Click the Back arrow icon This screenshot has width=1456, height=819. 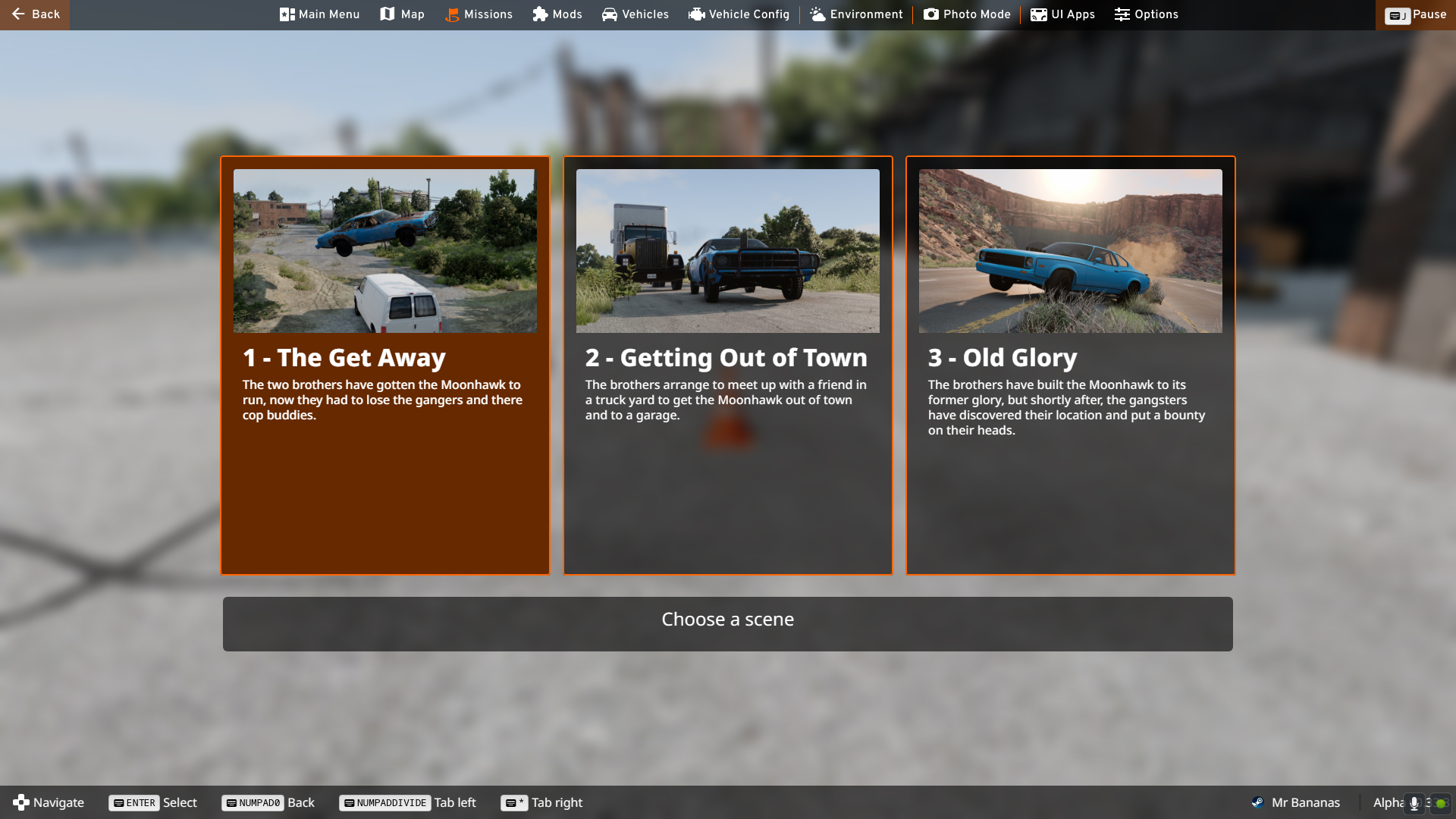point(19,14)
